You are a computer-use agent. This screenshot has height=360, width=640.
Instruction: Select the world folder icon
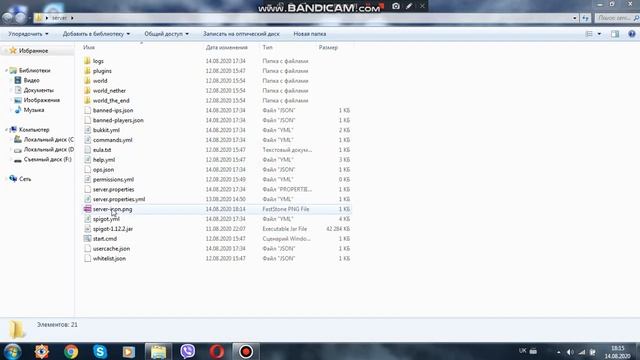[x=87, y=80]
